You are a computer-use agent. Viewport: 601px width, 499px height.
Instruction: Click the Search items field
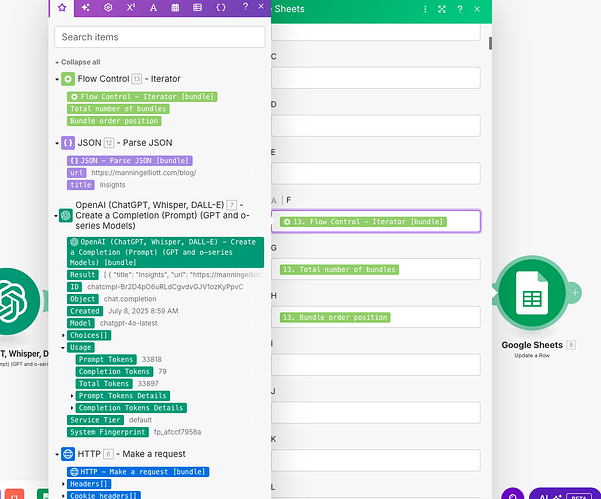(160, 37)
